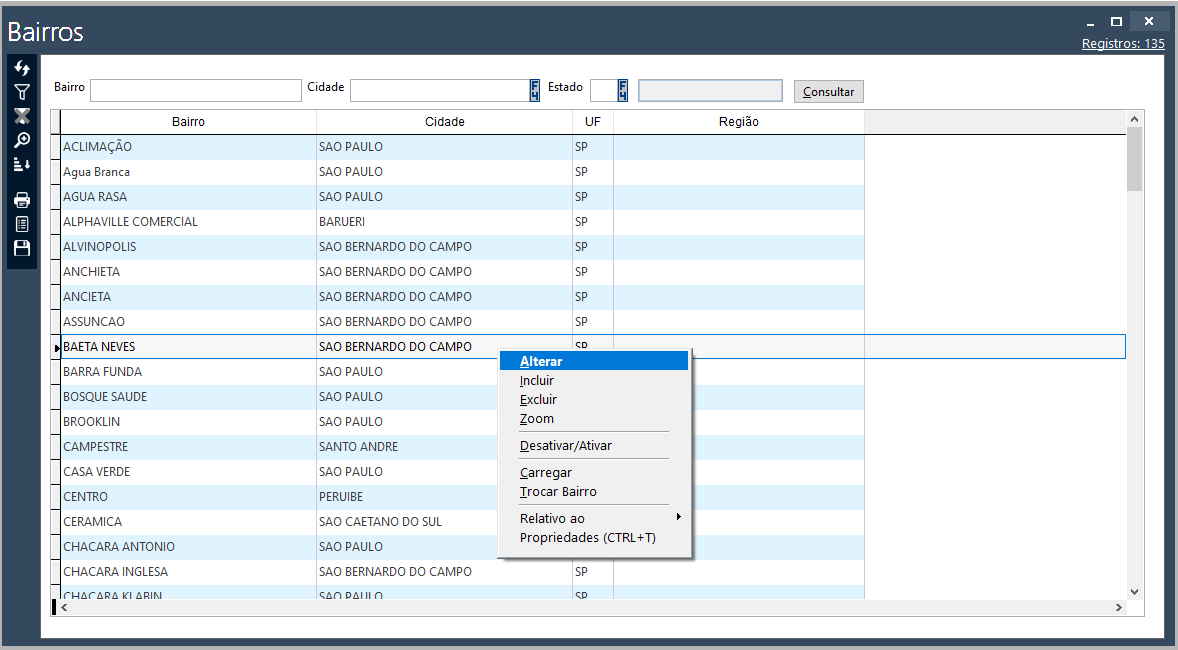Select Trocar Bairro menu option
Screen dimensions: 1178x650
point(558,492)
